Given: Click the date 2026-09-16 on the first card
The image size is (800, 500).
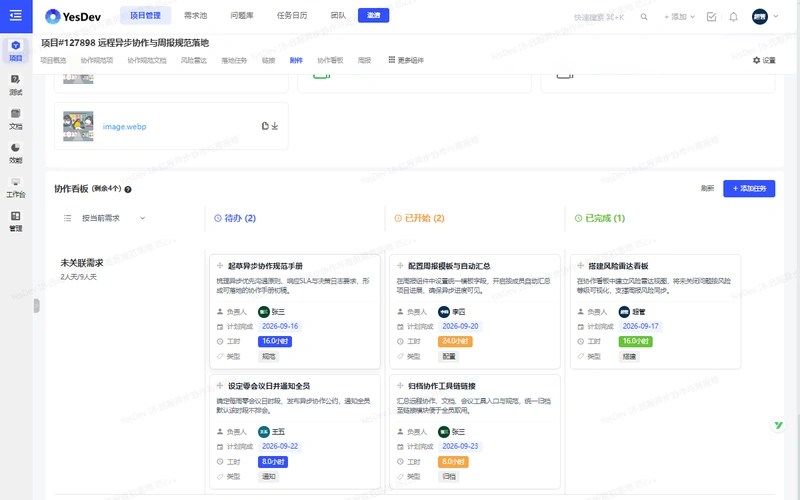Looking at the screenshot, I should coord(280,327).
